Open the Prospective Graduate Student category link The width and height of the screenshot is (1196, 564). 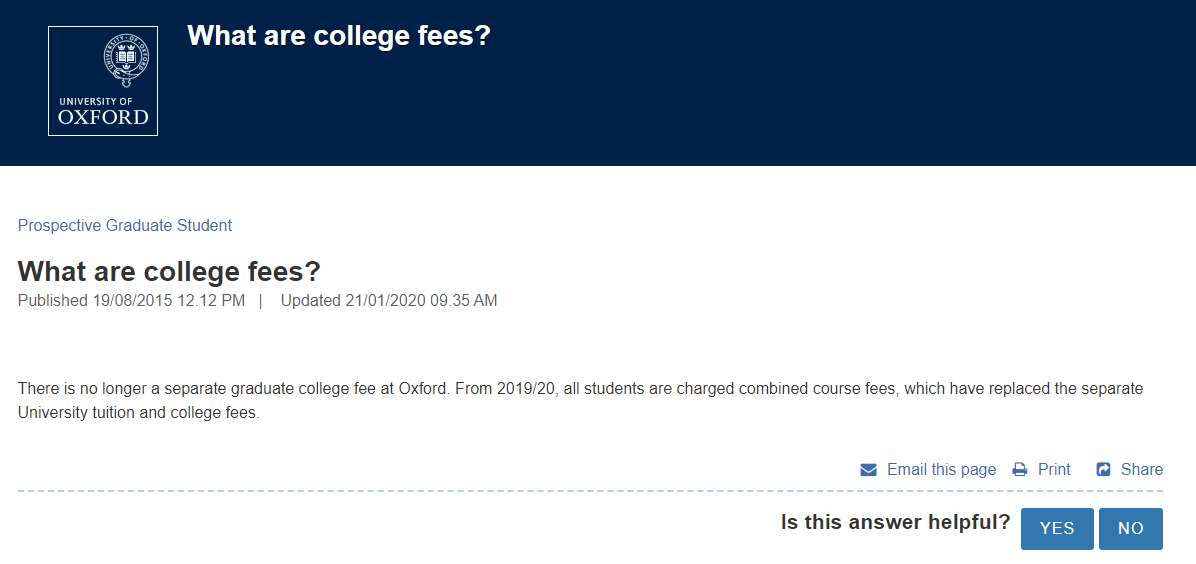click(x=125, y=225)
